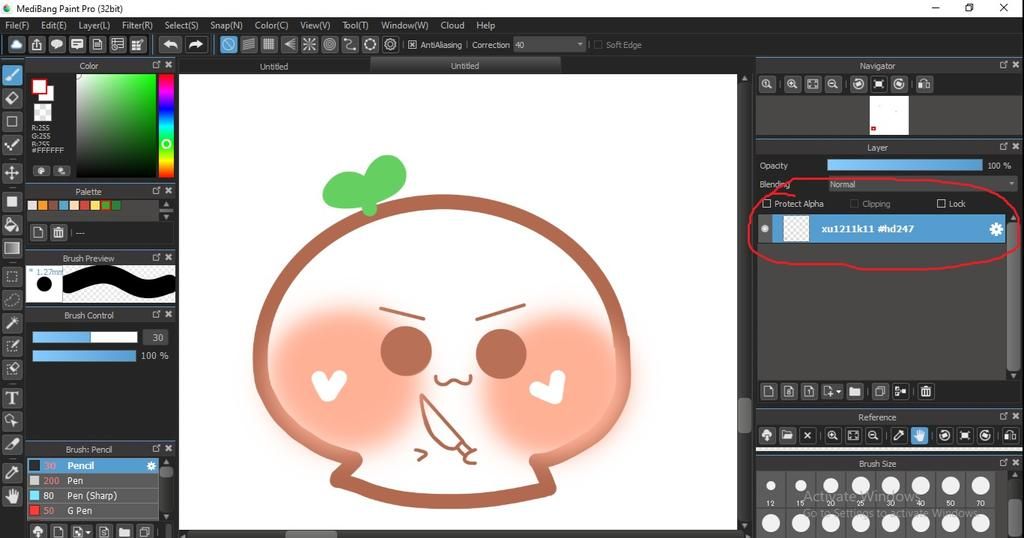Undock the Color panel

(x=156, y=65)
